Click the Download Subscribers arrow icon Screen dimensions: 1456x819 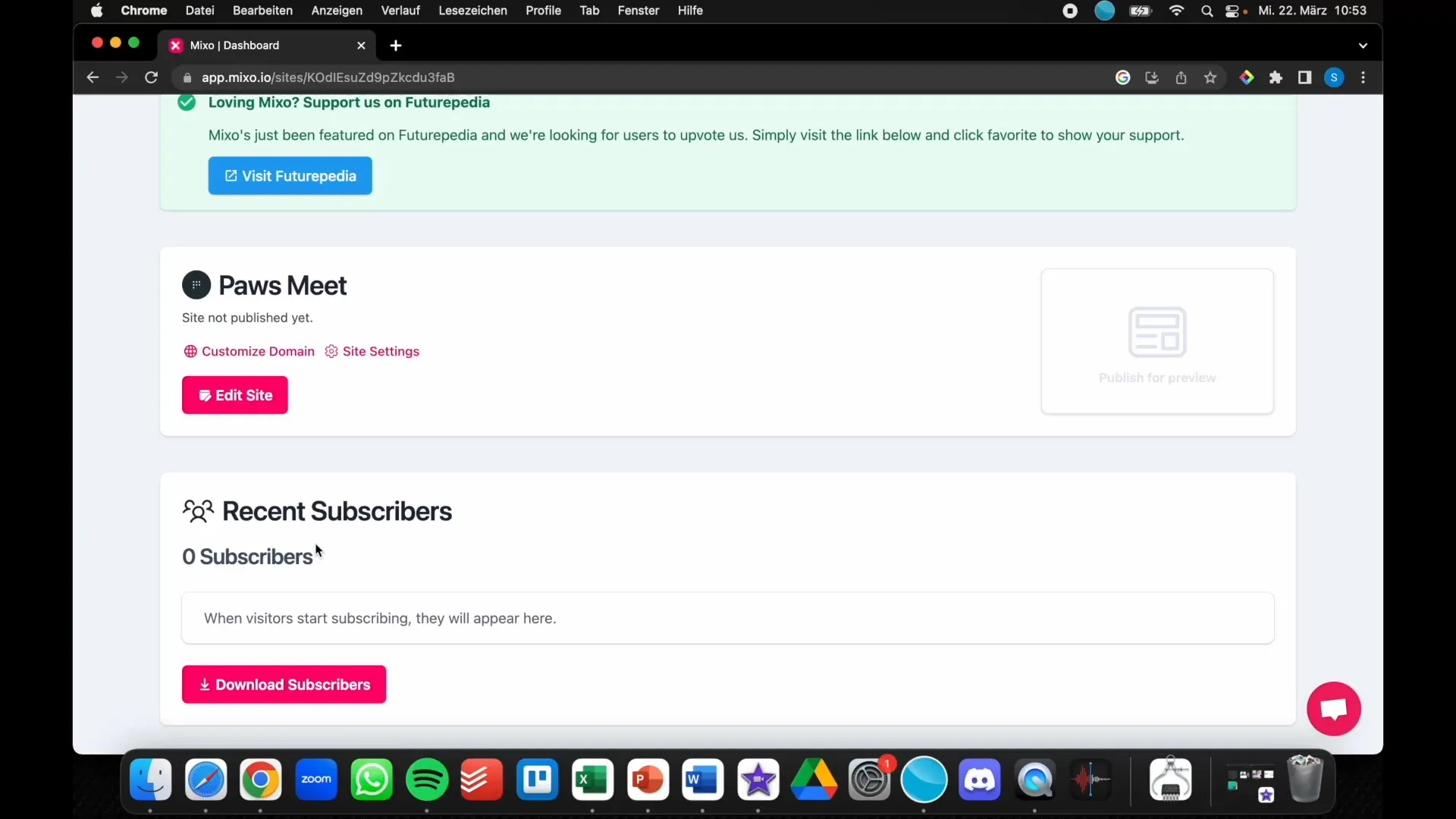[204, 684]
